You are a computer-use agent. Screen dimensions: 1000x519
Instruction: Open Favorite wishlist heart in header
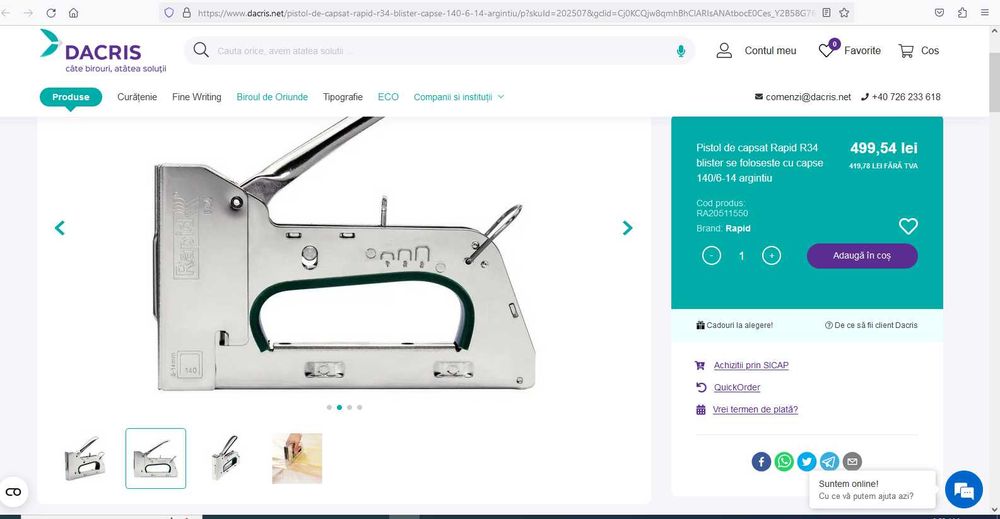point(828,49)
